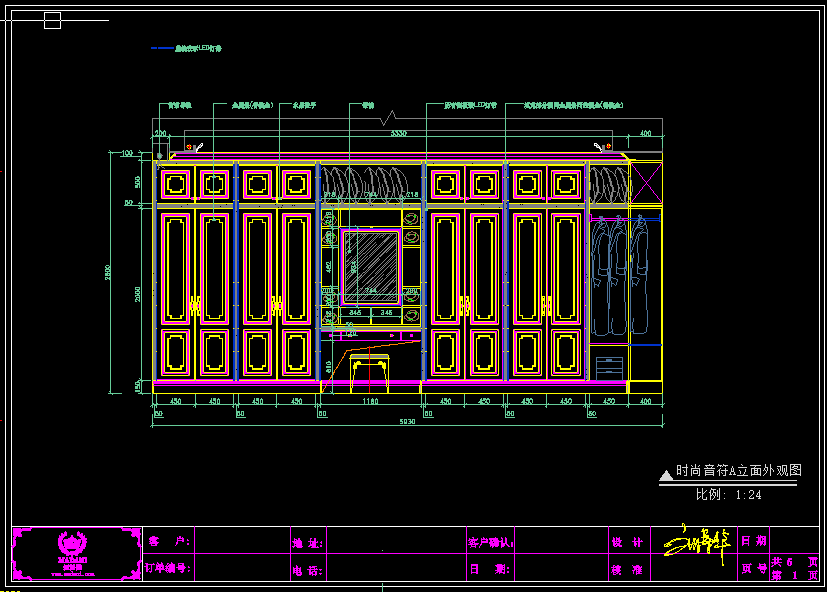Select the vanity stool under the mirror
The width and height of the screenshot is (827, 592).
tap(369, 368)
